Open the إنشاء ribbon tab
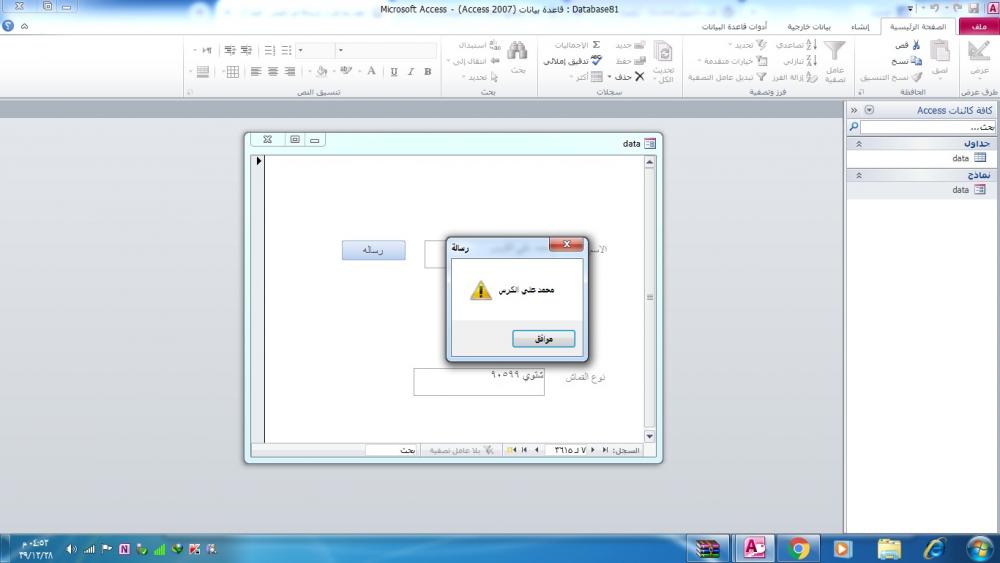The image size is (1000, 563). [x=860, y=27]
